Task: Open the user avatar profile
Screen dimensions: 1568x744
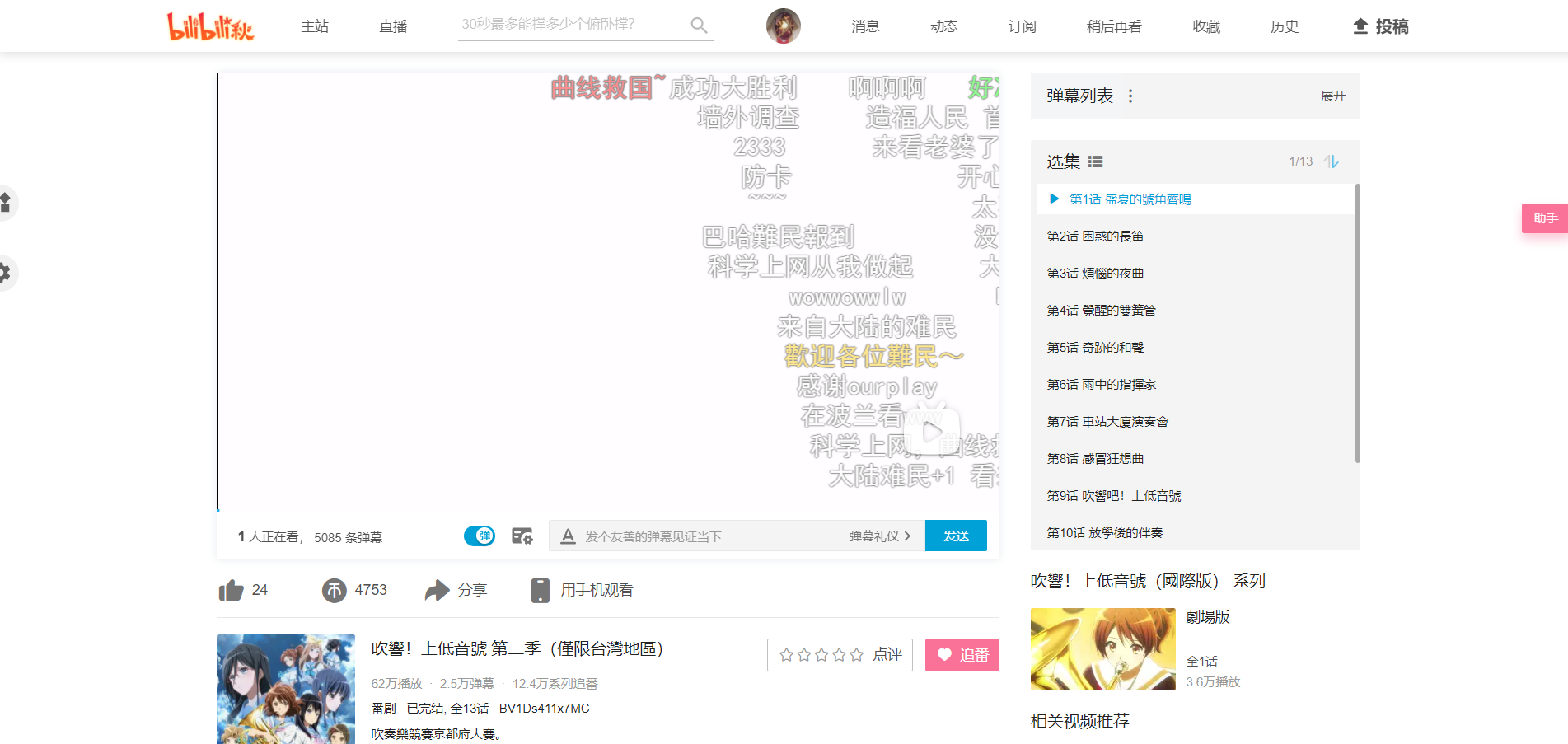Action: (x=783, y=26)
